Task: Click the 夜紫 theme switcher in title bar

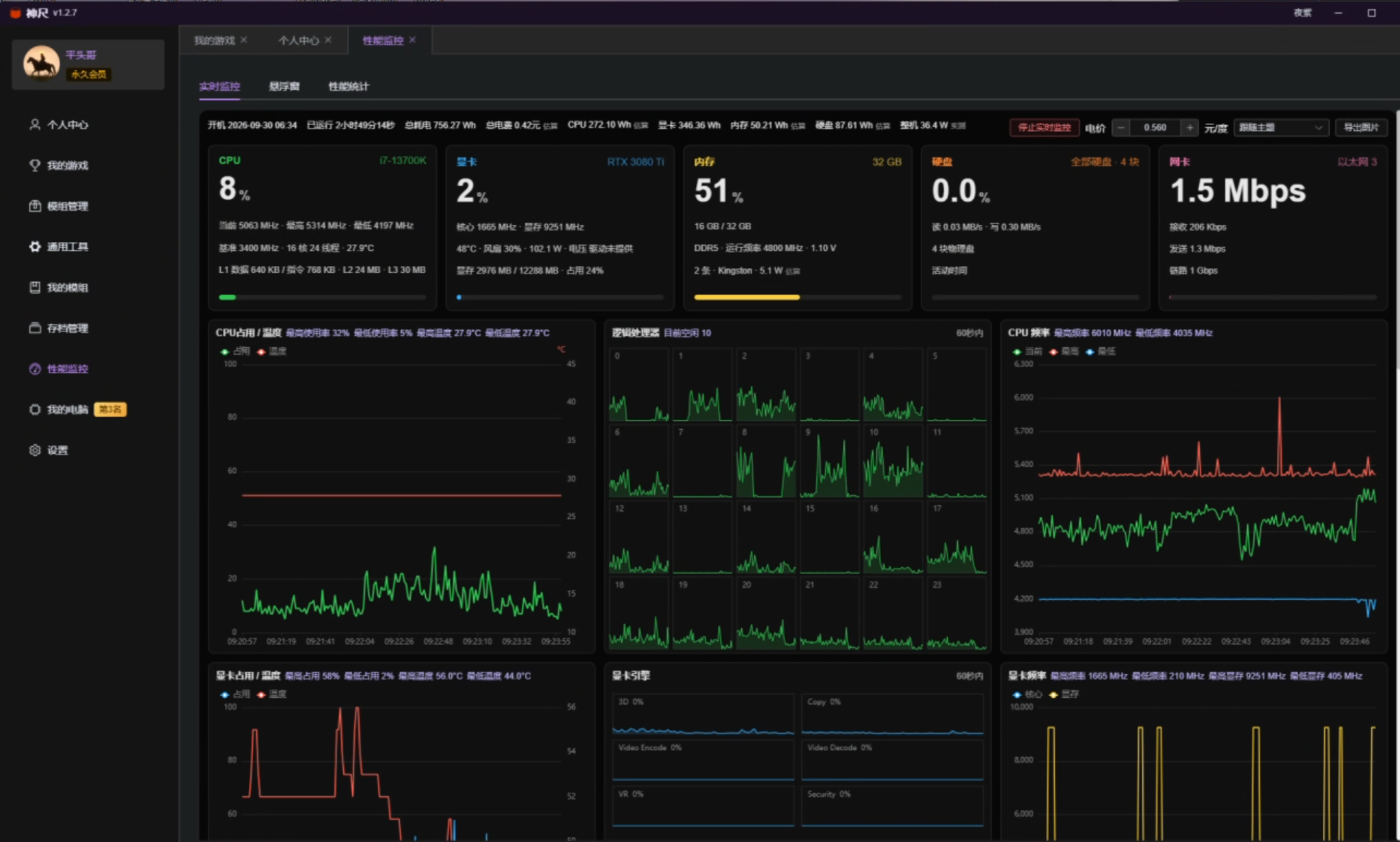Action: [x=1302, y=12]
